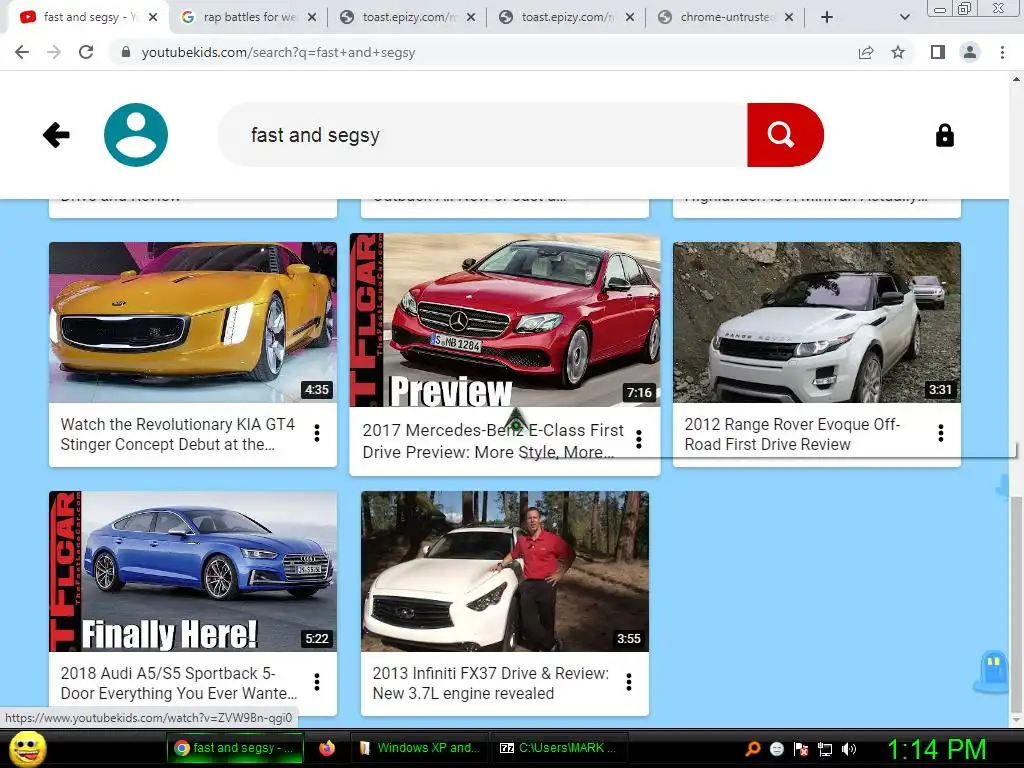Play the red Mercedes E-Class Preview thumbnail

(505, 320)
